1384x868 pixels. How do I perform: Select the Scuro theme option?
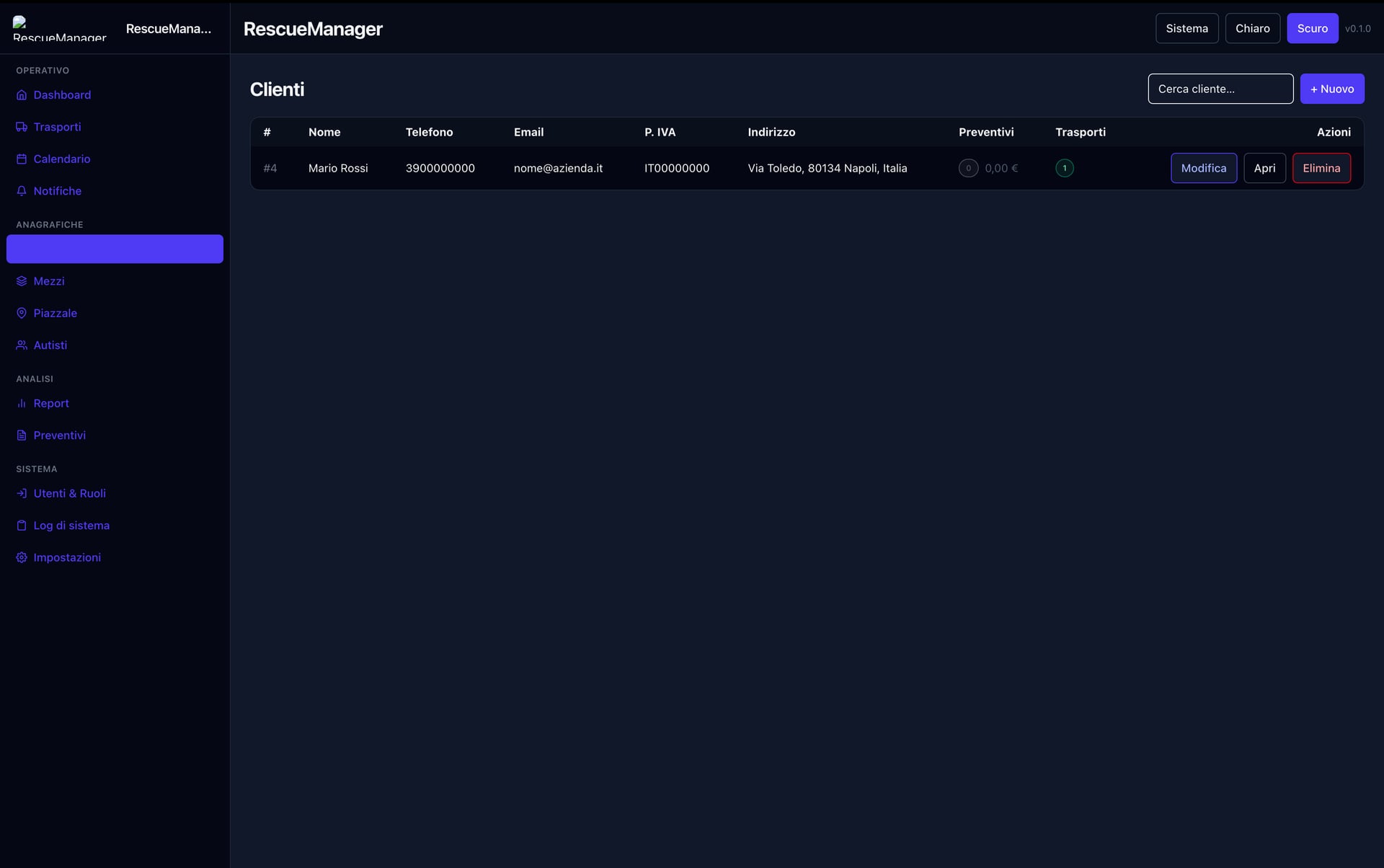coord(1312,28)
